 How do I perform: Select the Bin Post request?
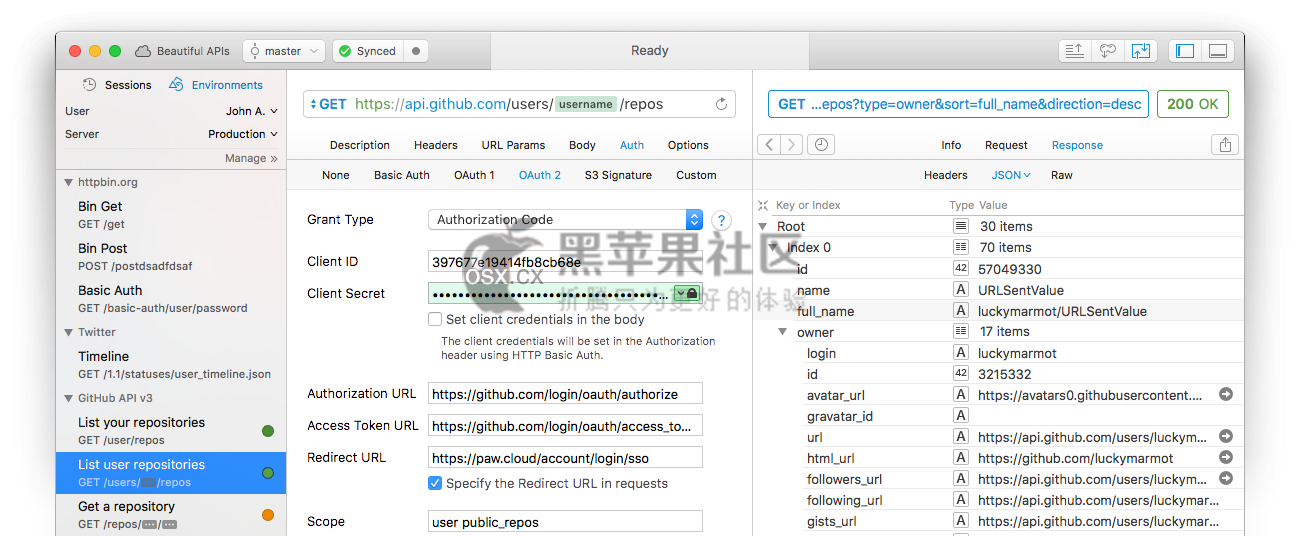(x=171, y=256)
